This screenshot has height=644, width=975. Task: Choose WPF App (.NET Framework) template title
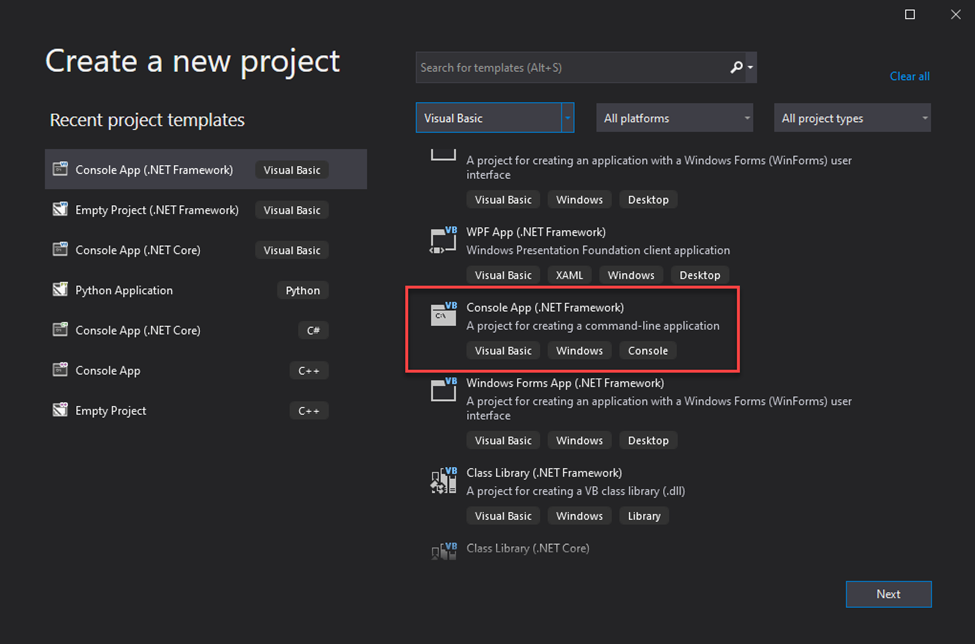pos(536,232)
